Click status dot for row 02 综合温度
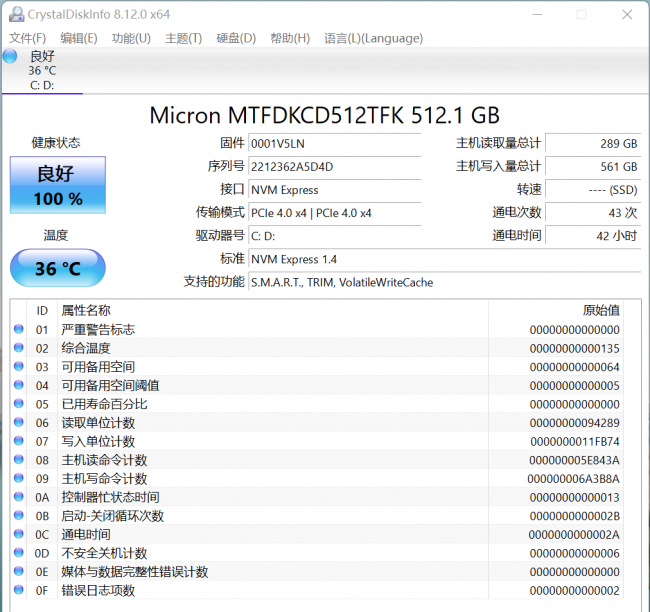 [x=19, y=348]
